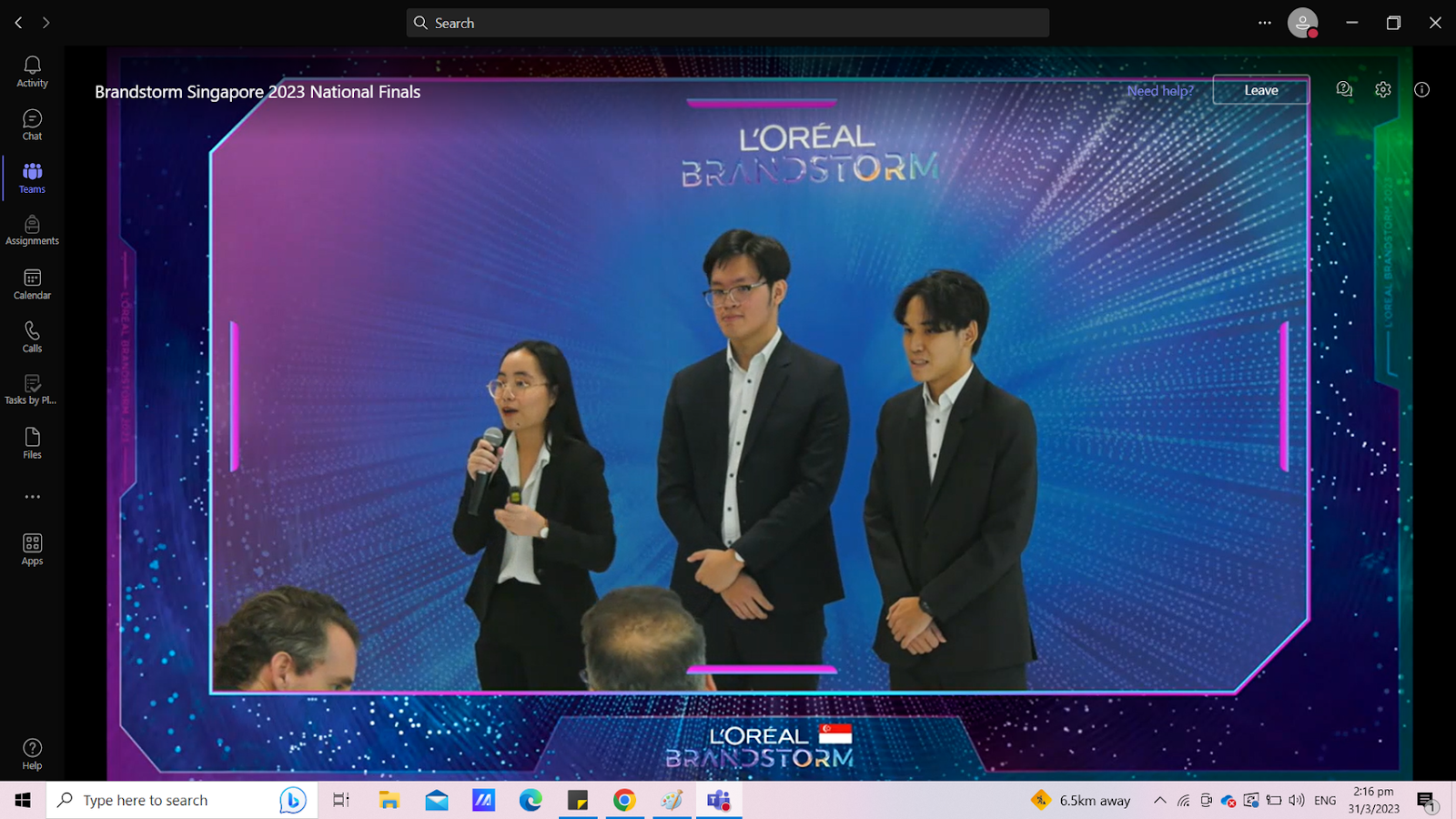The width and height of the screenshot is (1456, 819).
Task: Open the live event settings gear
Action: 1383,89
